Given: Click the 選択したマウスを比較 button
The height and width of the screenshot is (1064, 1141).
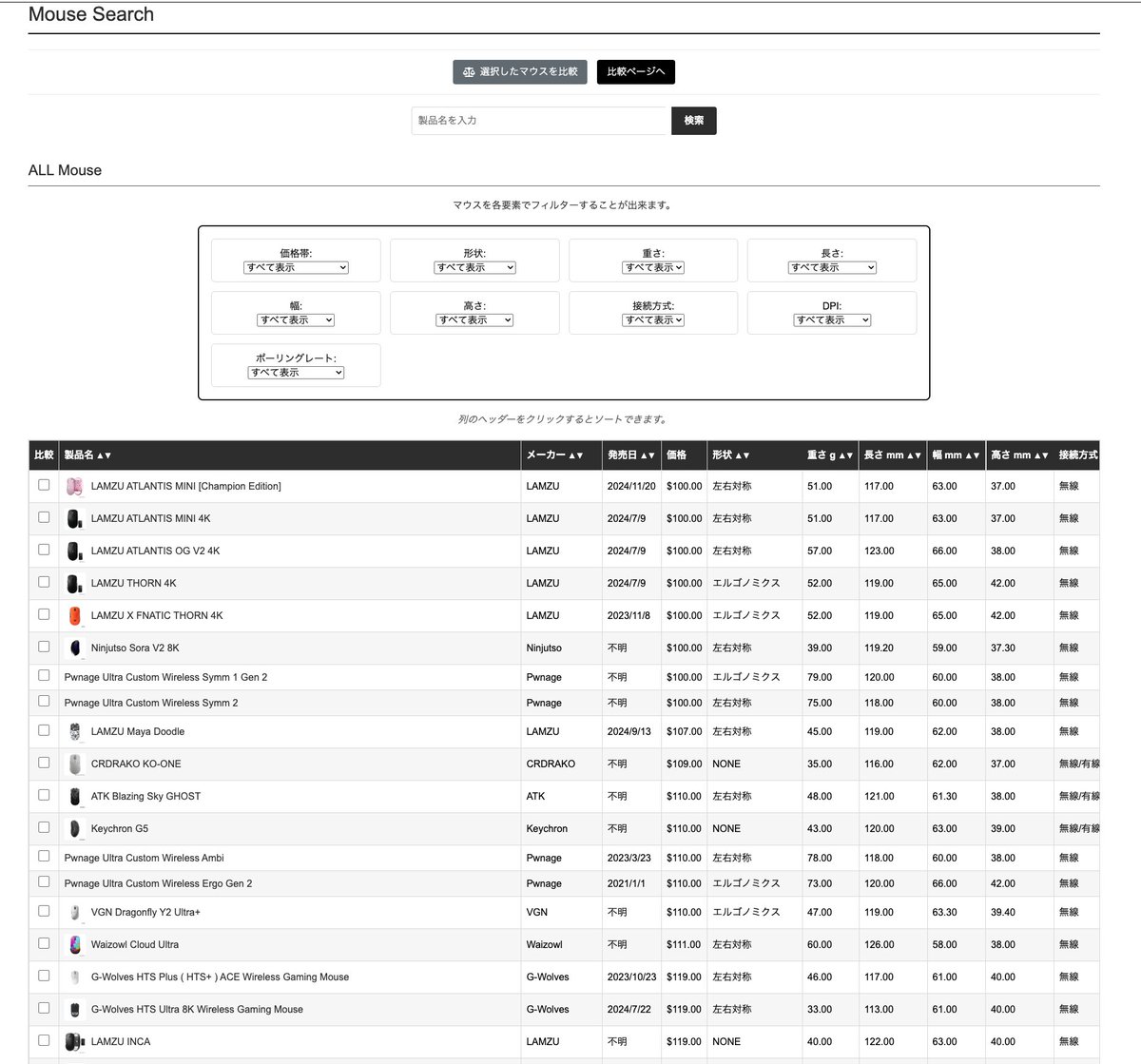Looking at the screenshot, I should coord(520,72).
